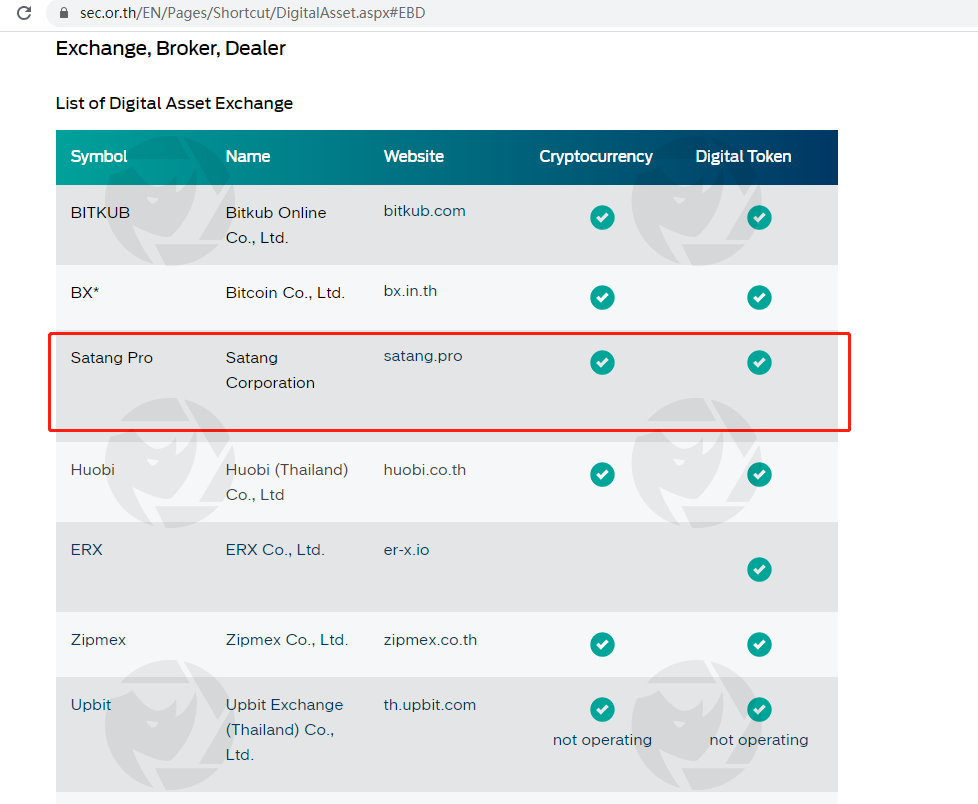Click Upbit's Digital Token checkmark icon
The width and height of the screenshot is (978, 804).
tap(759, 709)
